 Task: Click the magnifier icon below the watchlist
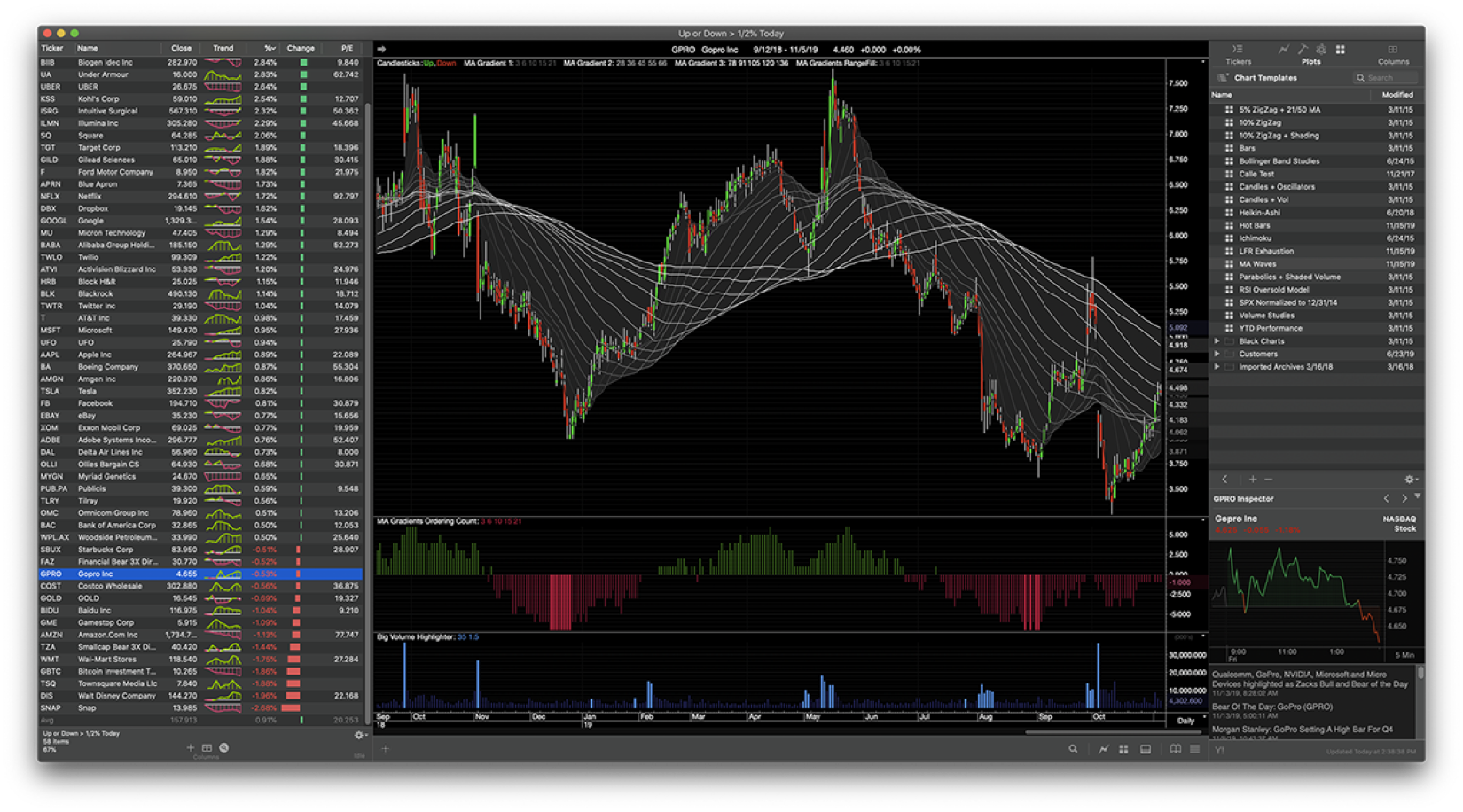pyautogui.click(x=223, y=747)
